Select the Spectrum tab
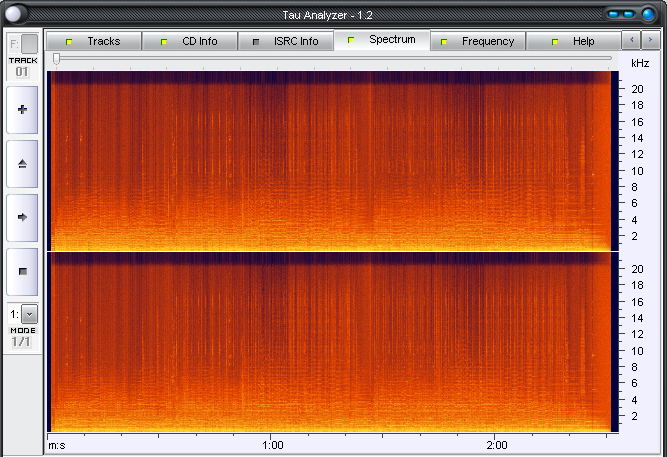667x457 pixels. [x=382, y=40]
